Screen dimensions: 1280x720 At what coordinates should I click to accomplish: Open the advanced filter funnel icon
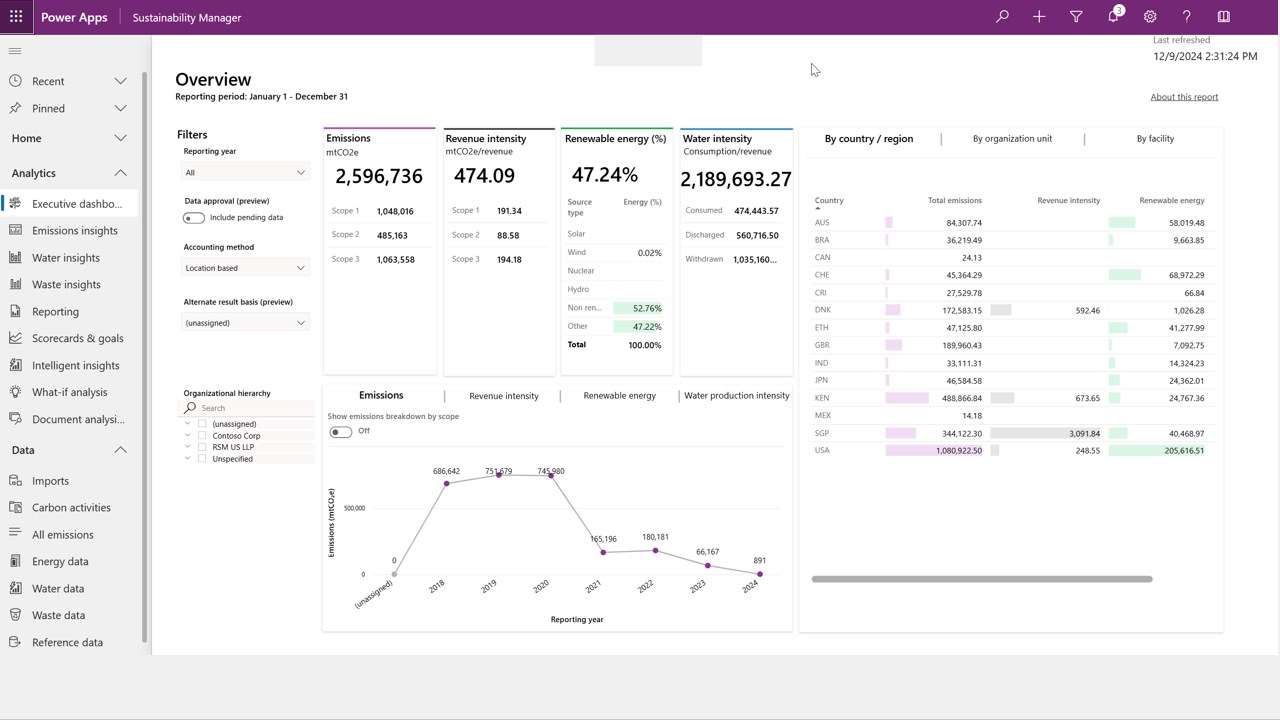[x=1076, y=17]
